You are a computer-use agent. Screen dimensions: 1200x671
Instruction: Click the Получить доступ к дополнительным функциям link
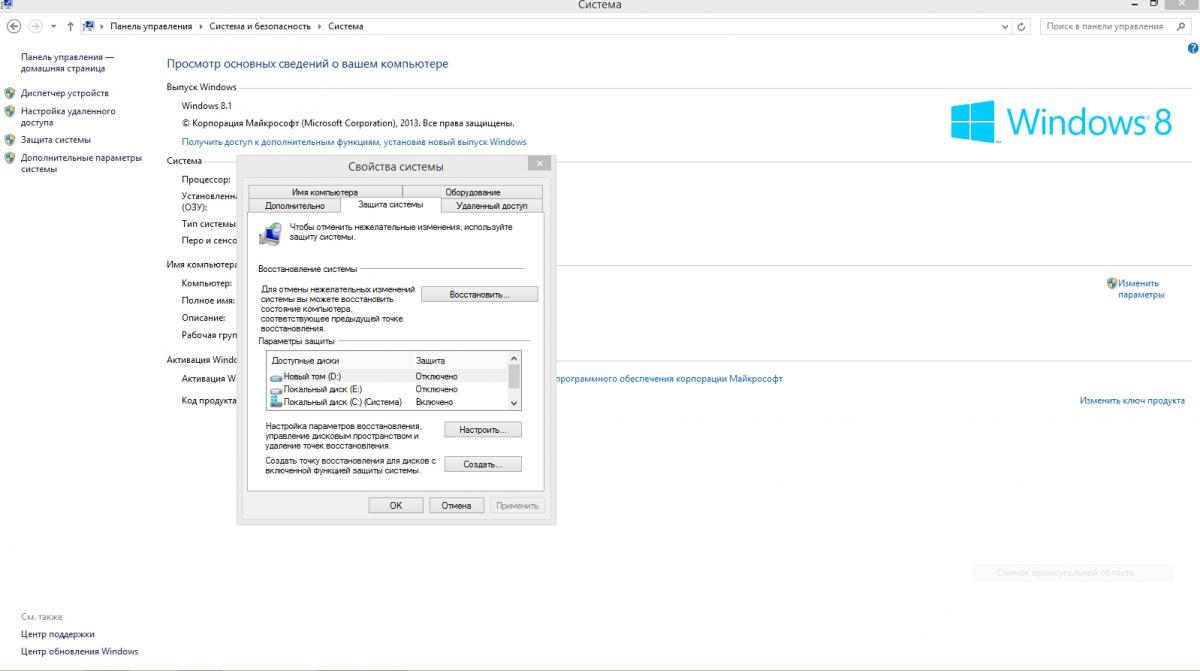click(354, 142)
